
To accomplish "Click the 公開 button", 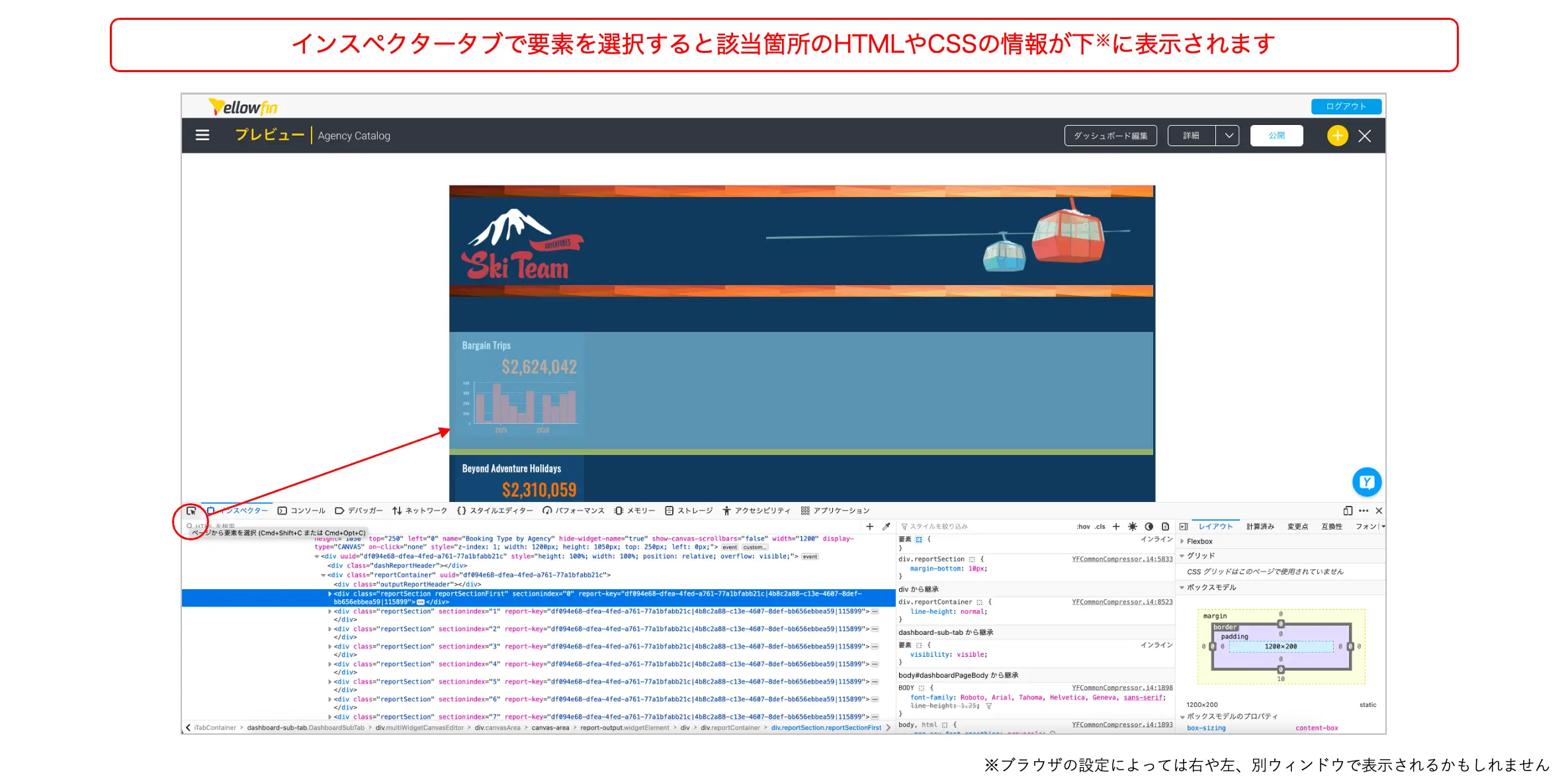I will tap(1276, 136).
